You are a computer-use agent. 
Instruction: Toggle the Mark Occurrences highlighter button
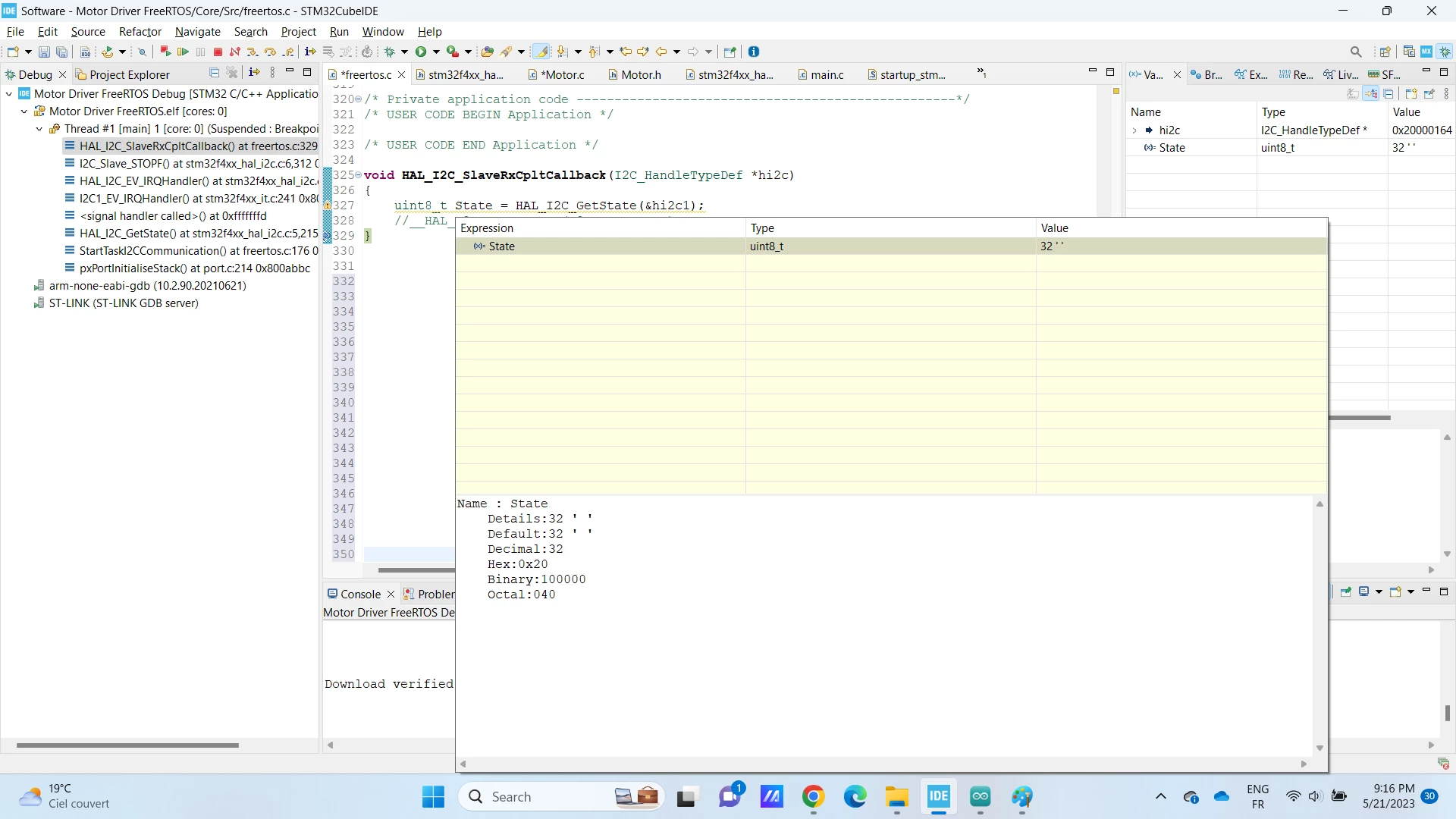point(541,52)
